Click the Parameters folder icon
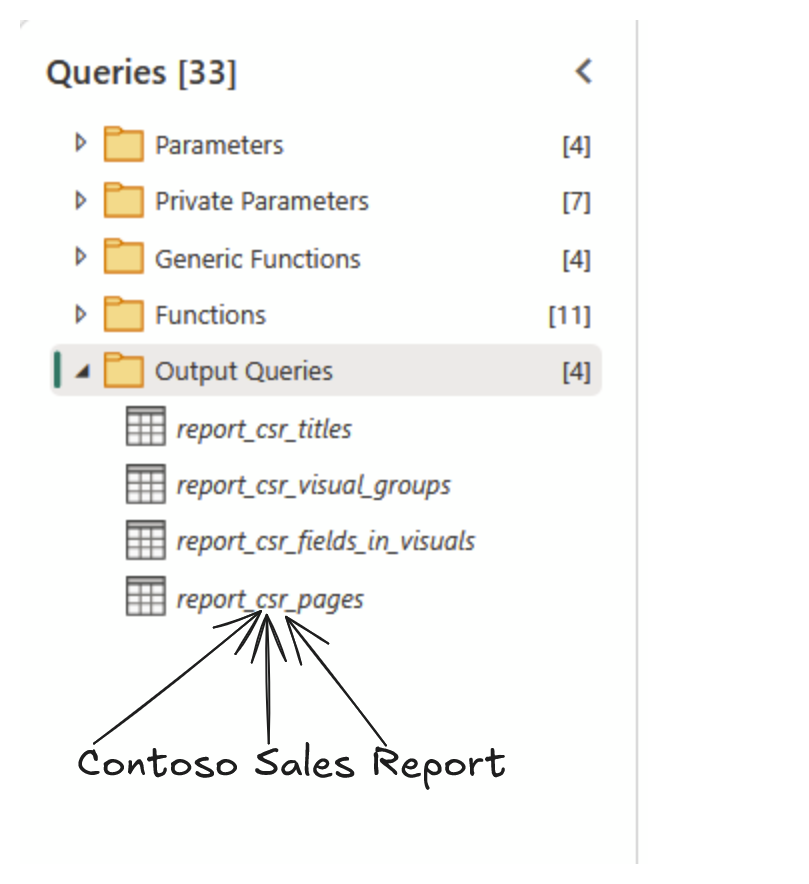 124,145
